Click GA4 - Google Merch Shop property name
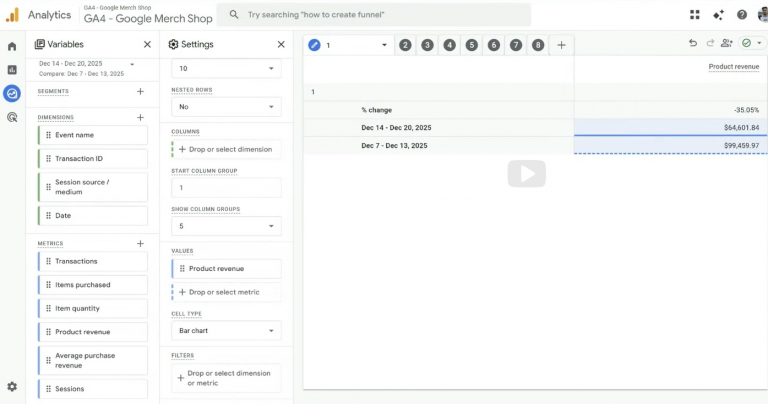 (148, 19)
